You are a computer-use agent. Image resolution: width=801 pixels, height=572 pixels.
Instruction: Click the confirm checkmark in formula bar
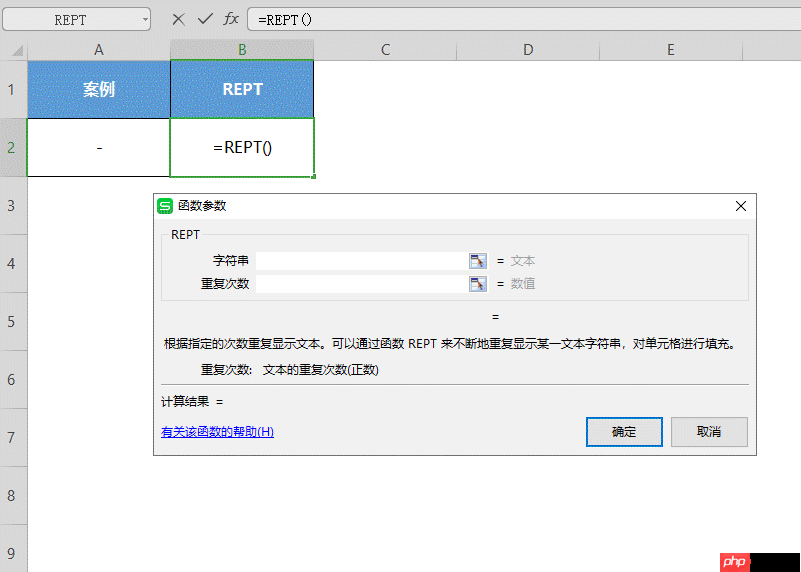(204, 19)
